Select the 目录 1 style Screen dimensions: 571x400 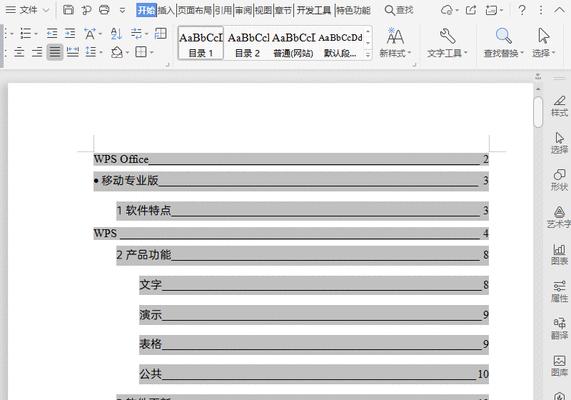(x=201, y=43)
